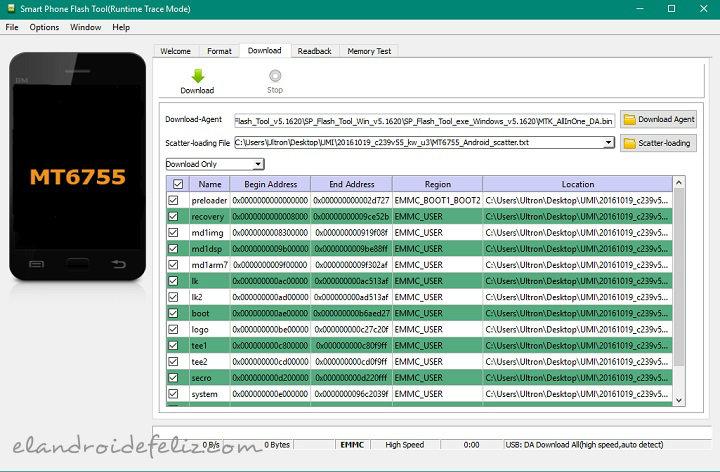The image size is (720, 472).
Task: Open the Help menu
Action: point(121,27)
